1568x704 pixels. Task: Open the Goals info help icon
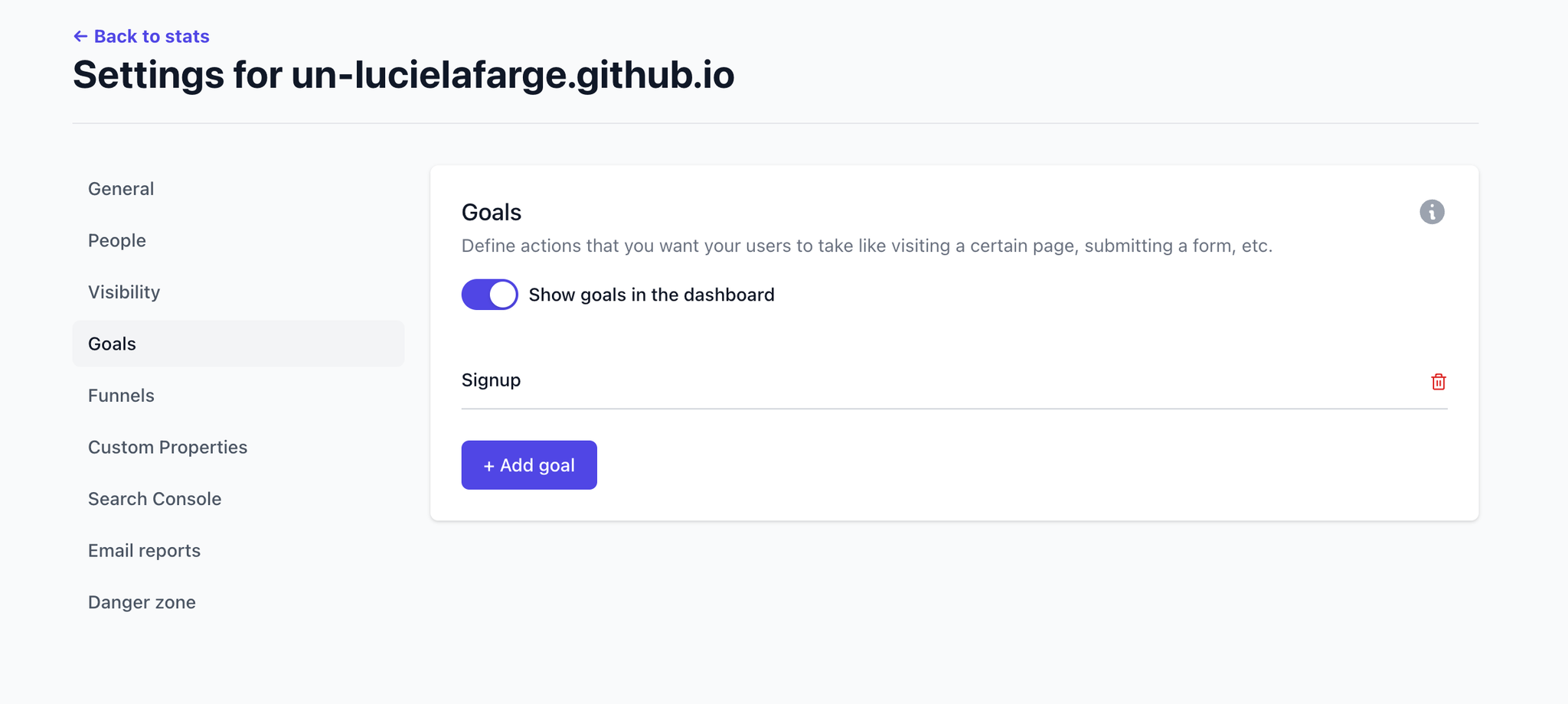coord(1432,212)
